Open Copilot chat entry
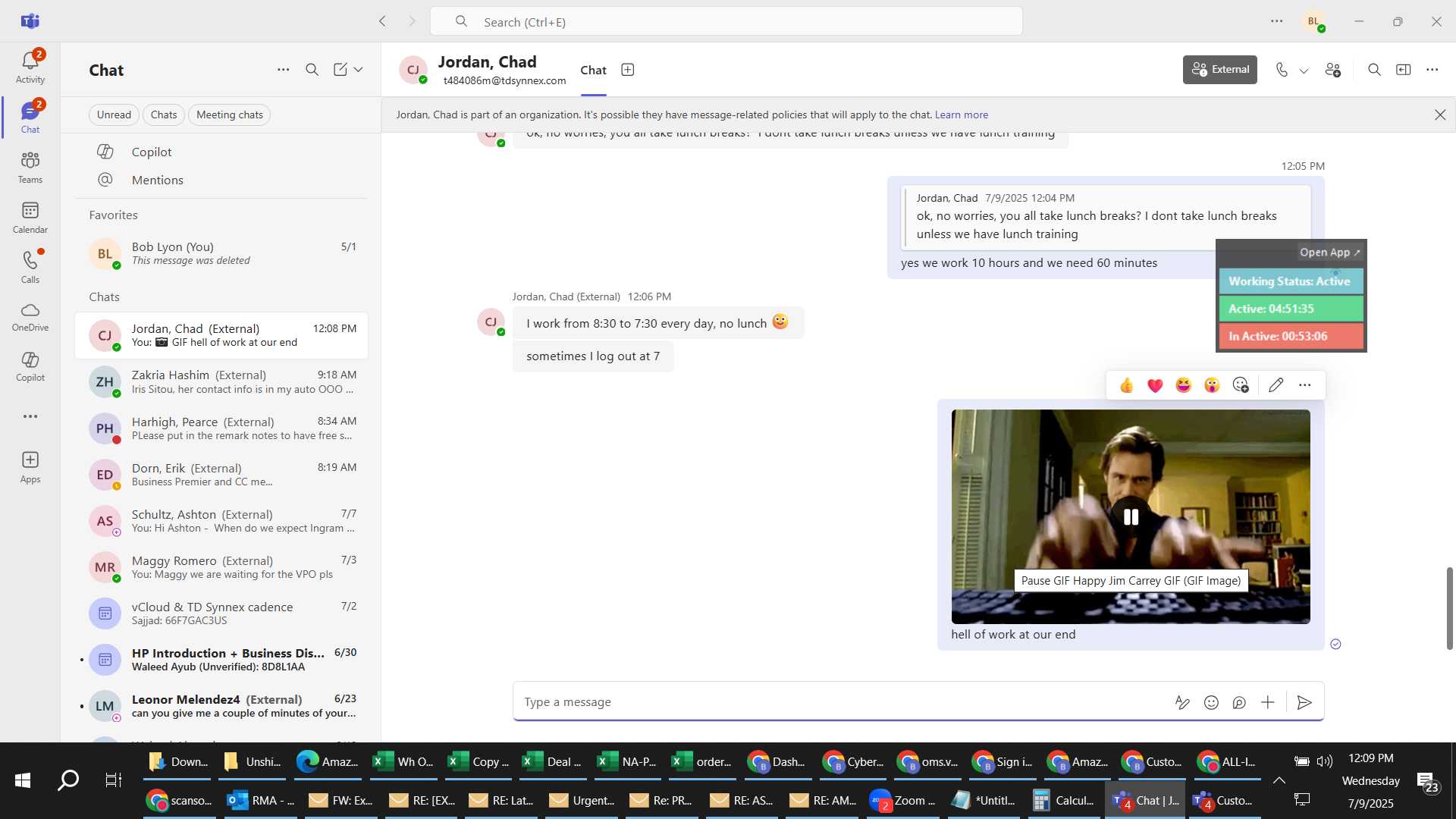 (221, 152)
